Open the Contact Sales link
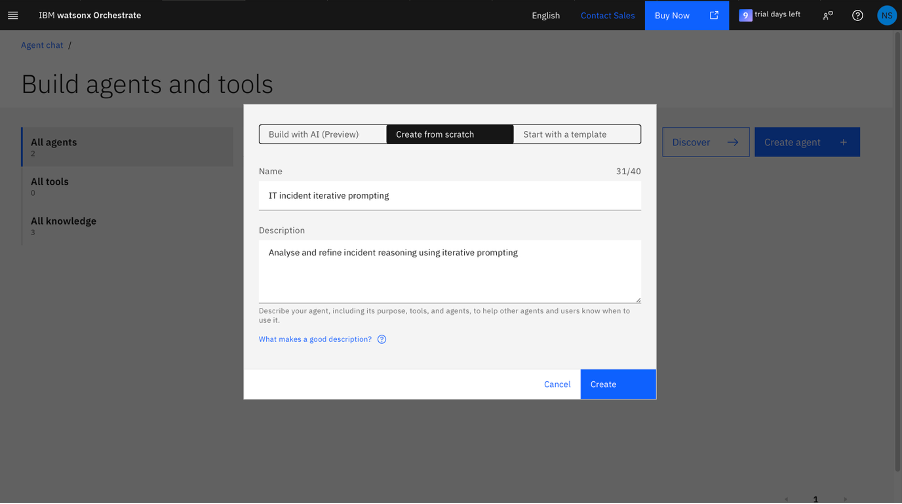 (607, 16)
